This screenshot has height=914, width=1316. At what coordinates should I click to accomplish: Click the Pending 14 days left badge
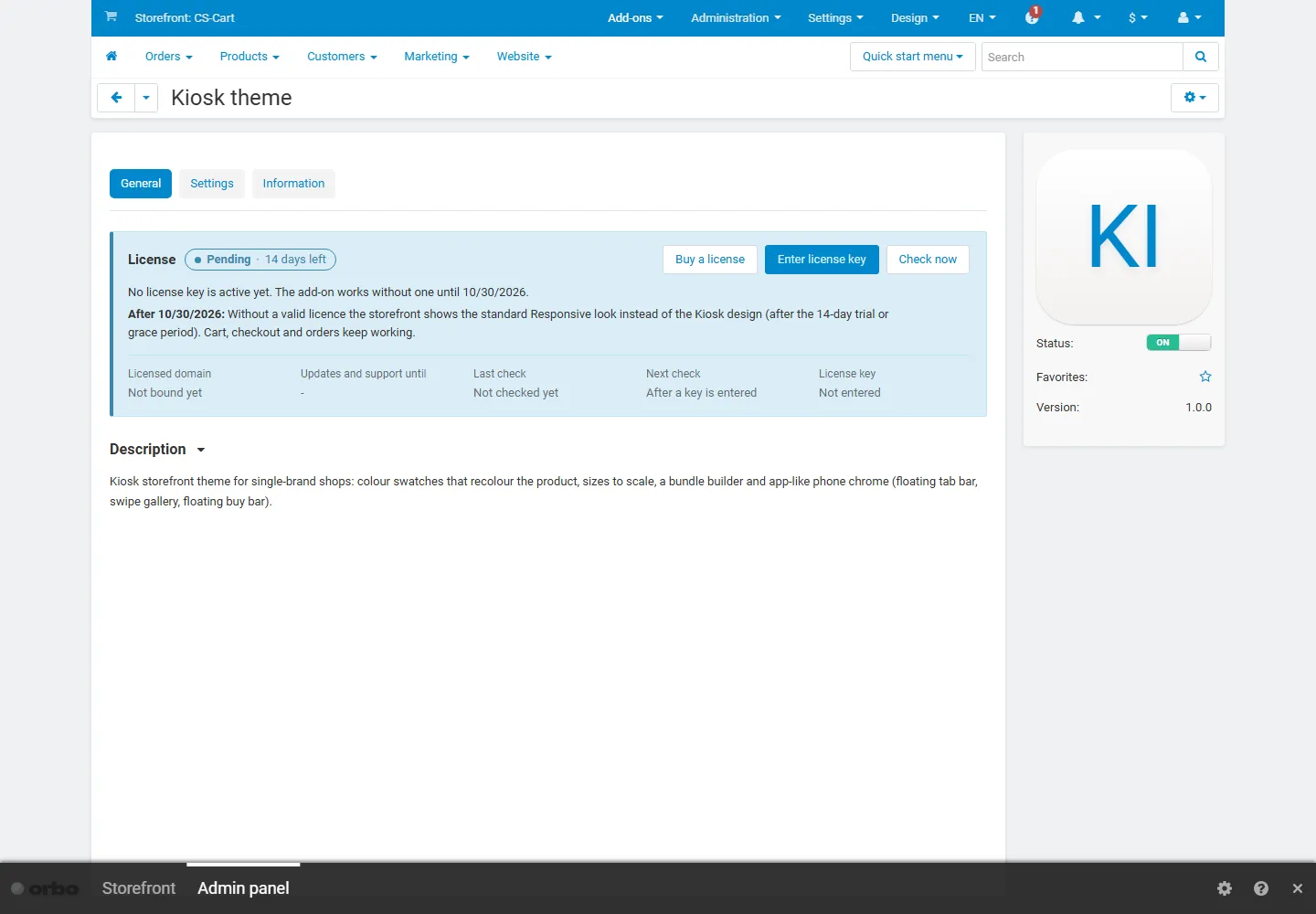tap(260, 260)
